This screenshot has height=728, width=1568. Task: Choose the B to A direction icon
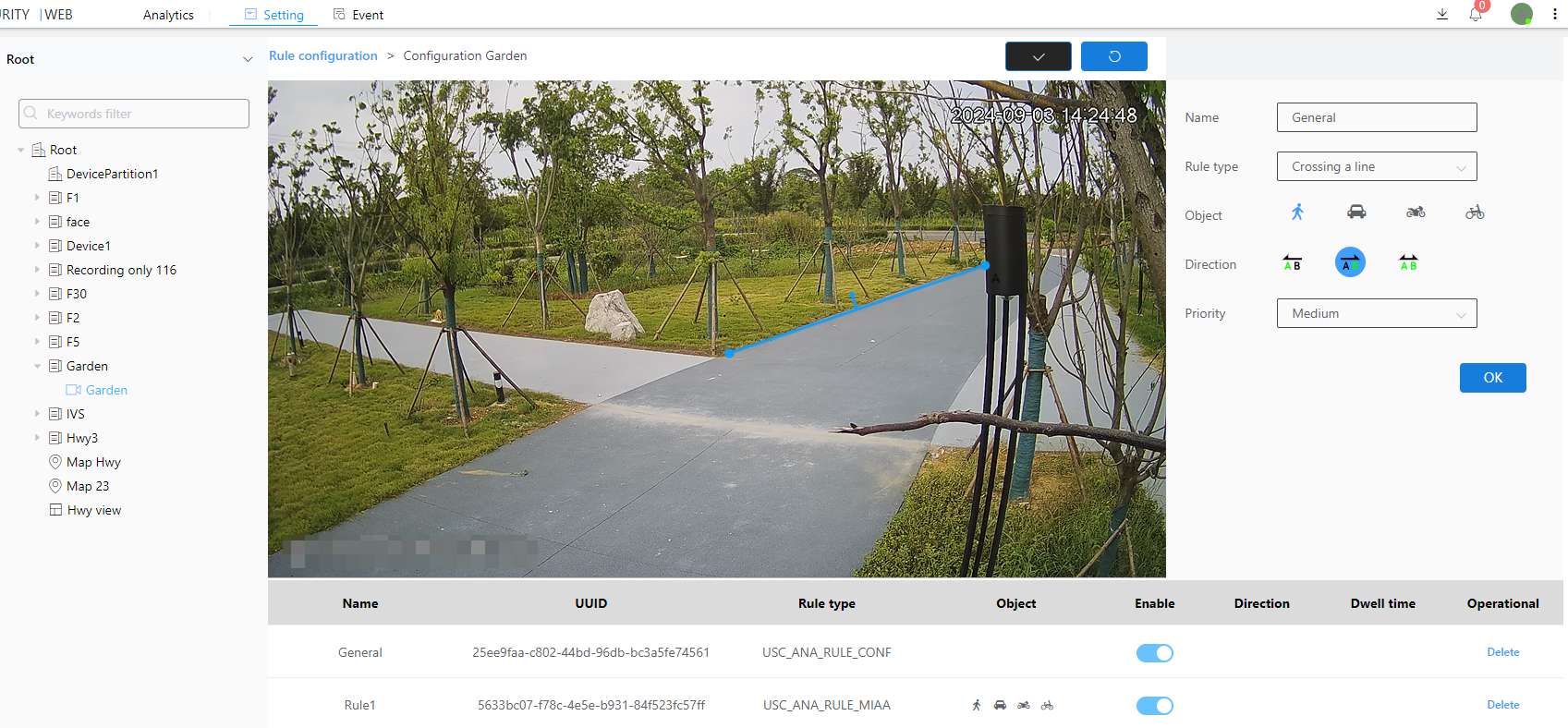(x=1292, y=263)
